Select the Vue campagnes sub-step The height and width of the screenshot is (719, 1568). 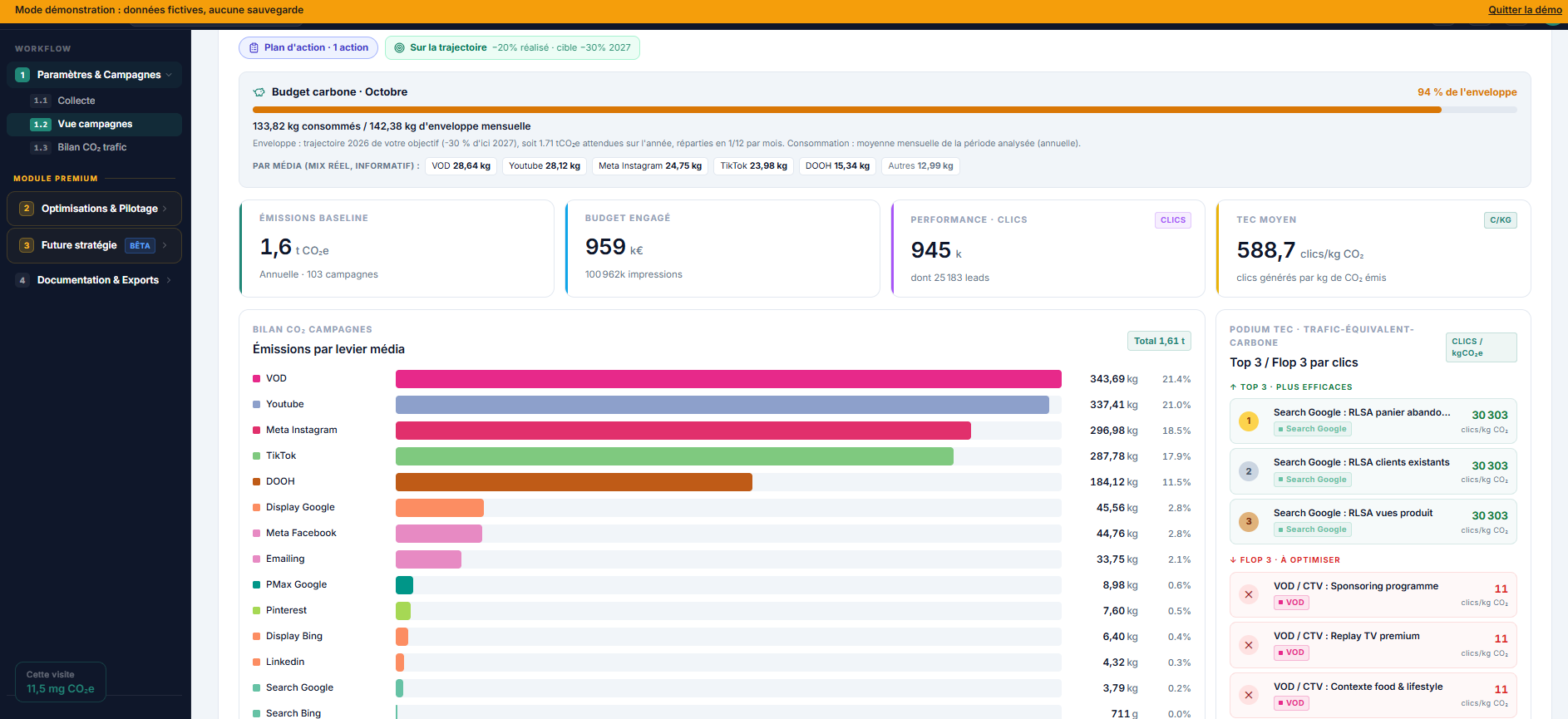(94, 124)
